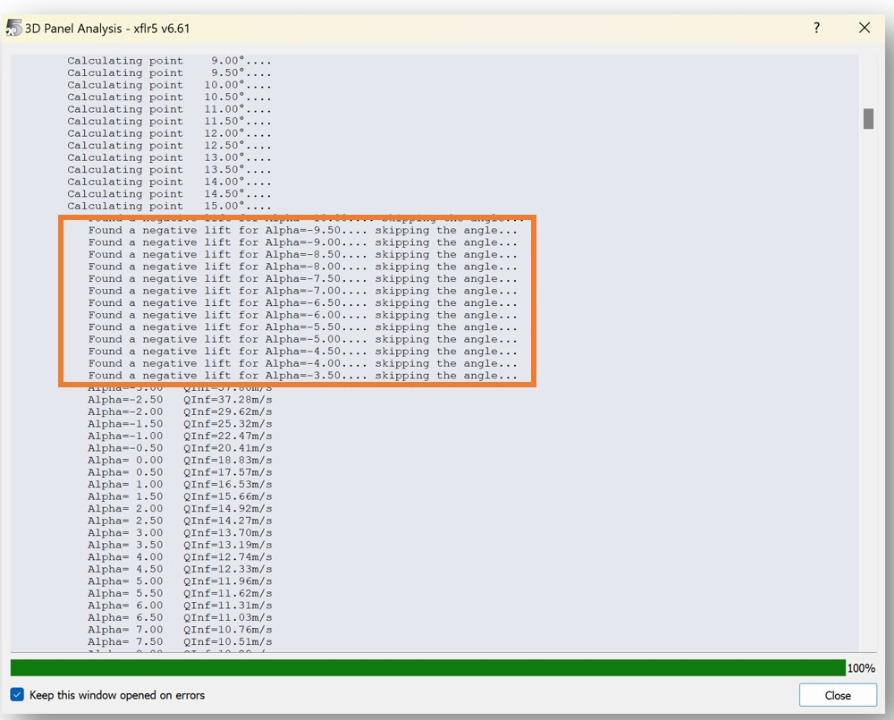Select the negative lift Alpha=-3.50 message
This screenshot has width=894, height=720.
(x=302, y=376)
